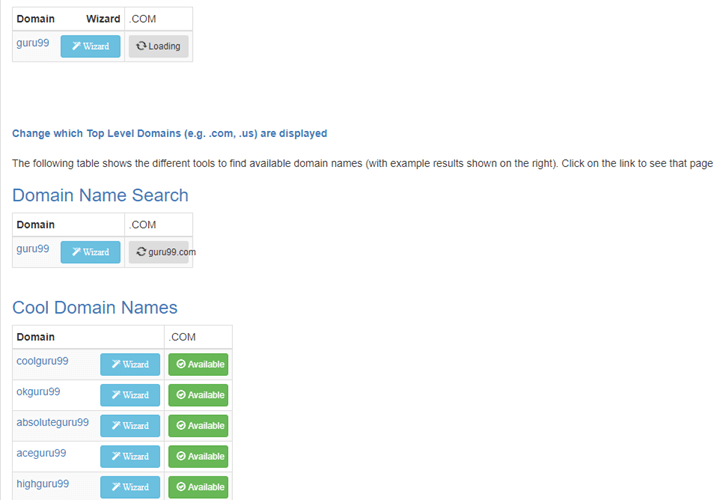Image resolution: width=717 pixels, height=500 pixels.
Task: Click the checkmark Available icon for coolguru99
Action: coord(181,365)
